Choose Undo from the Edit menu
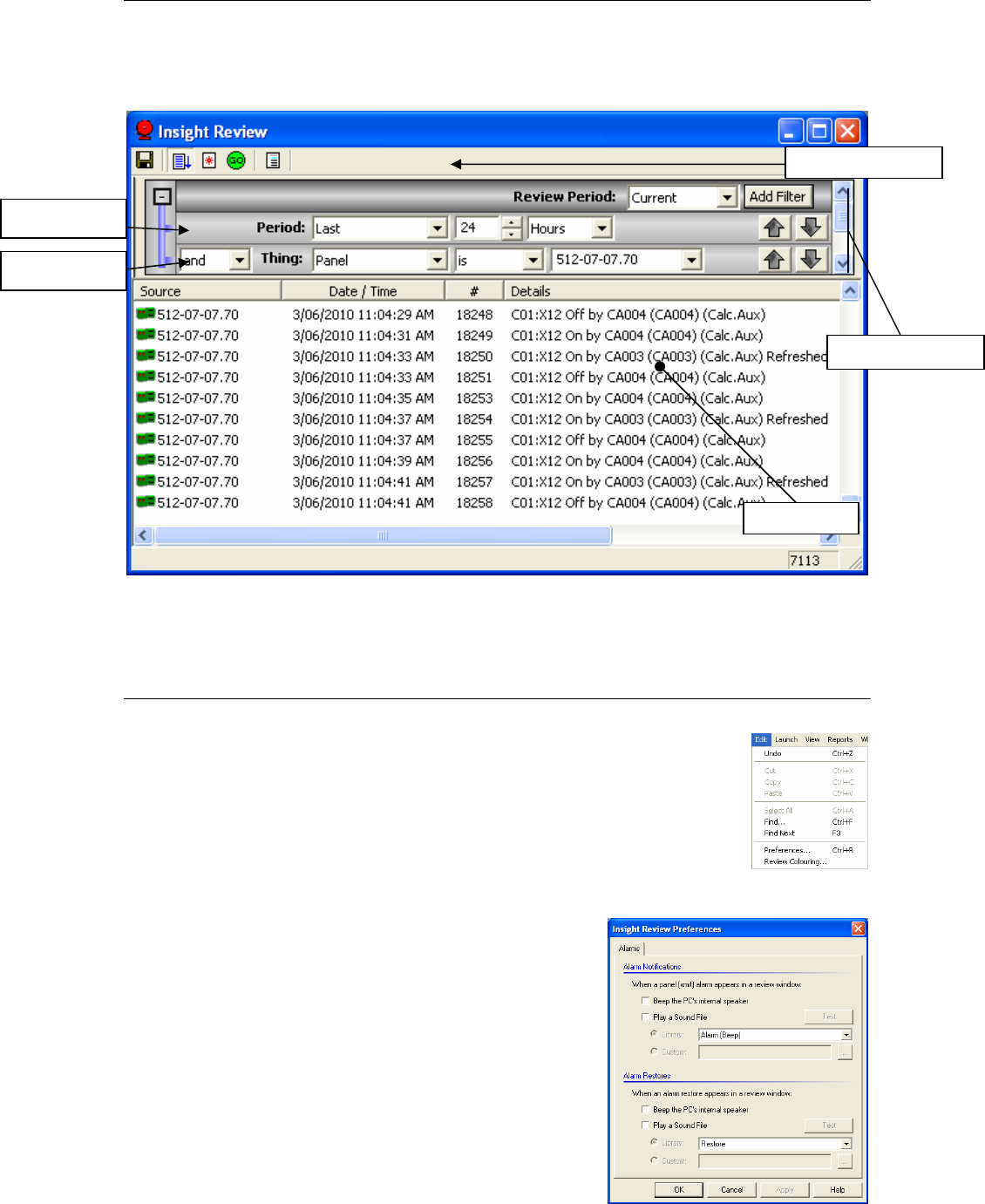Screen dimensions: 985x1204 pos(810,753)
